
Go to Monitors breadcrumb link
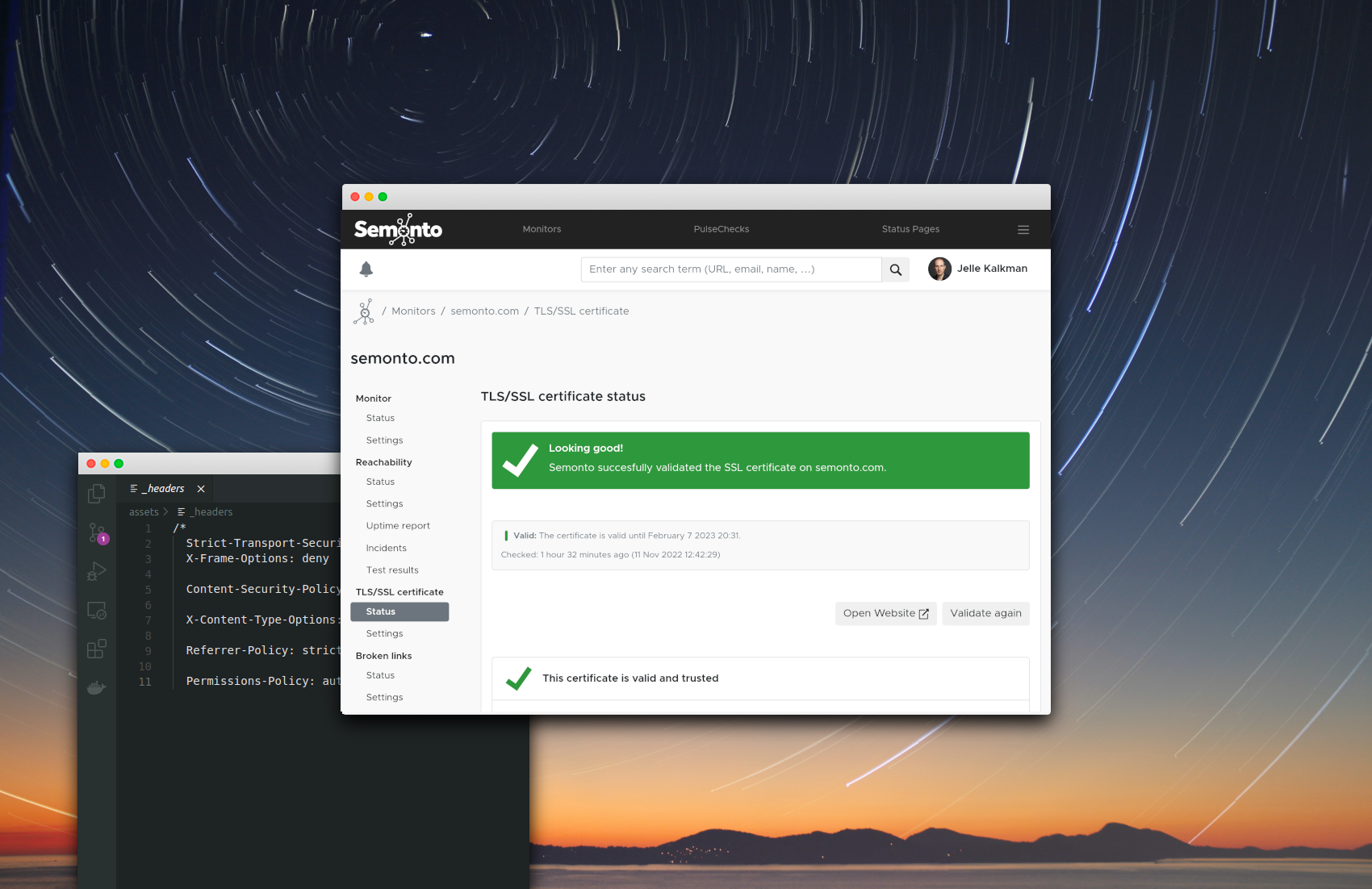pos(413,311)
